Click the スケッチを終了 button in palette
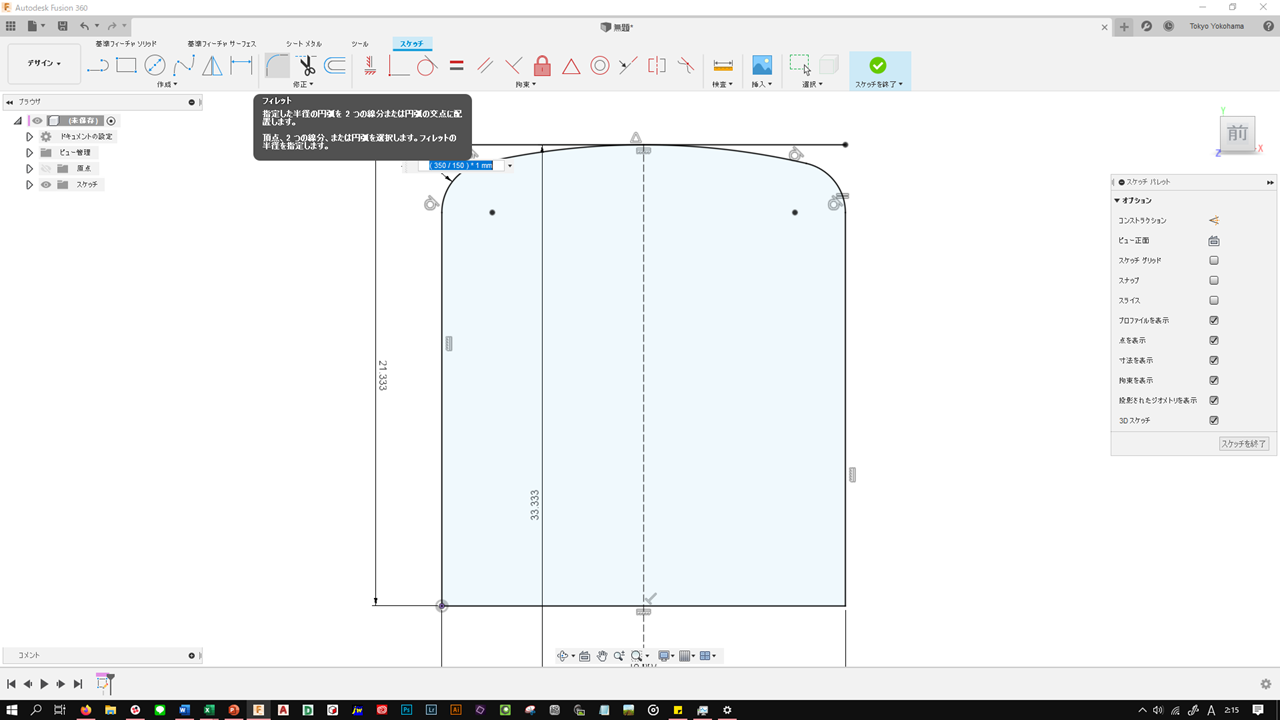Screen dimensions: 1280x720 coord(1244,444)
